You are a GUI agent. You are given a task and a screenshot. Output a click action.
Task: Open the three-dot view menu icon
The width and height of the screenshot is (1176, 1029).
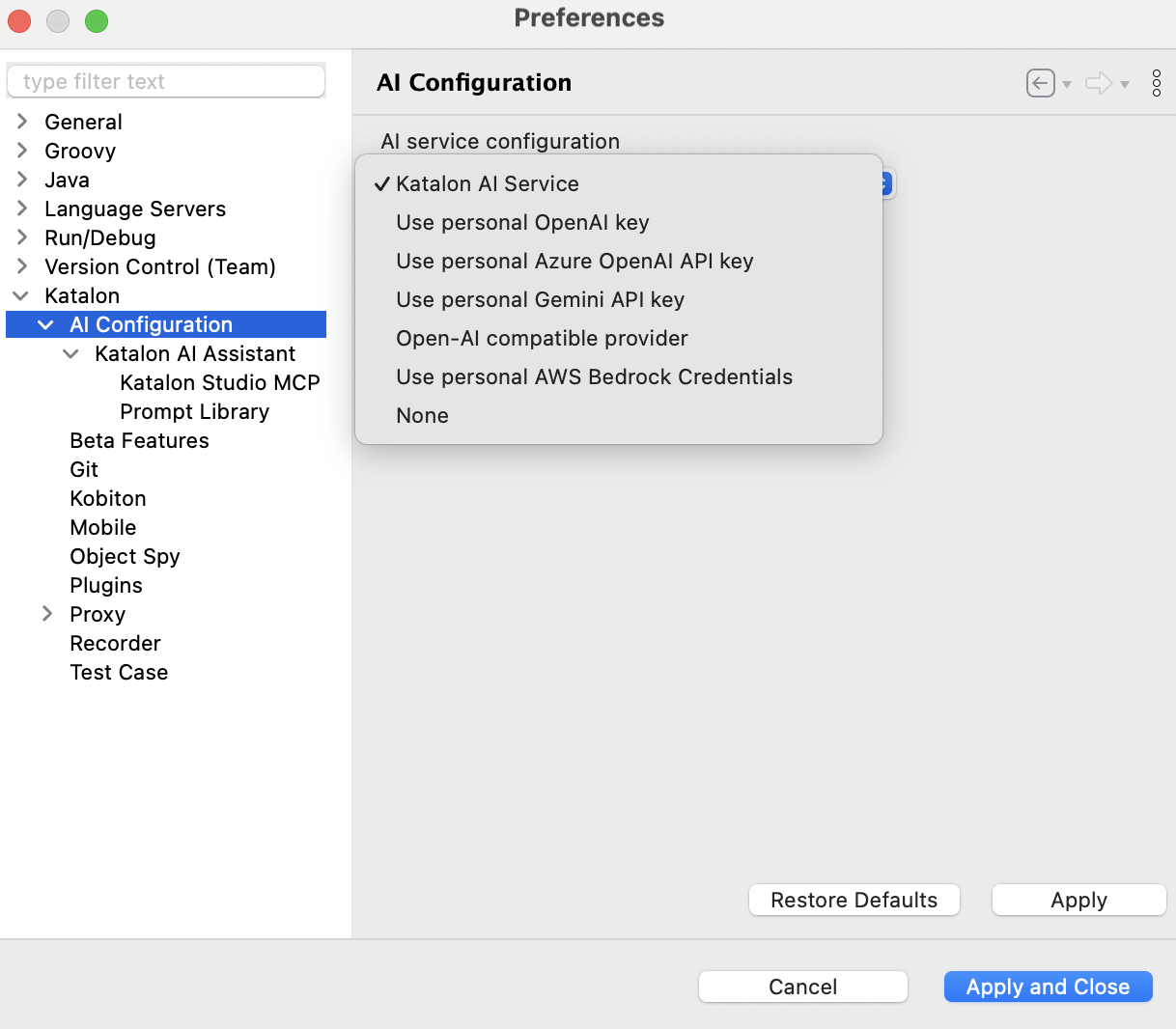tap(1156, 84)
